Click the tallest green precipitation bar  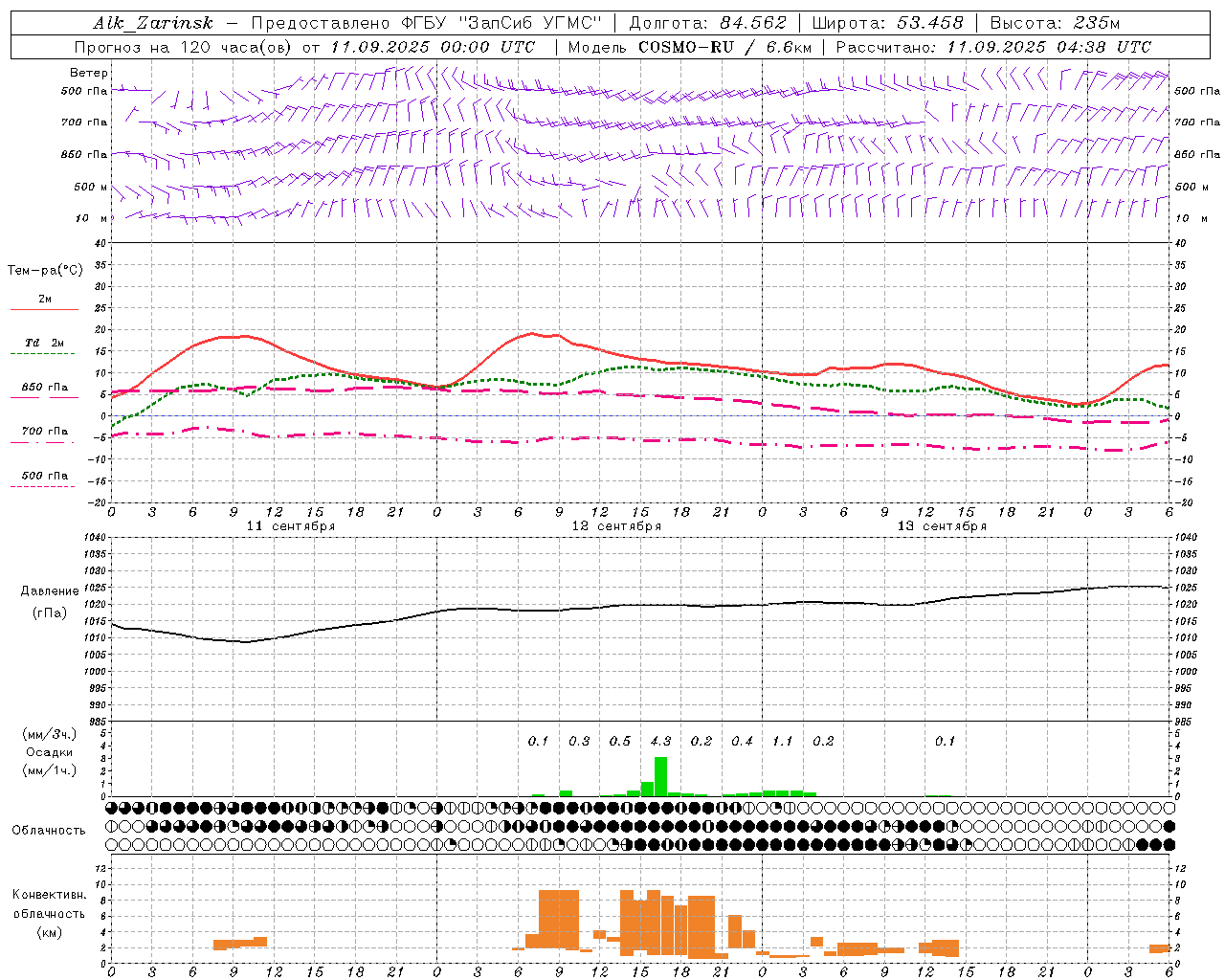[660, 776]
